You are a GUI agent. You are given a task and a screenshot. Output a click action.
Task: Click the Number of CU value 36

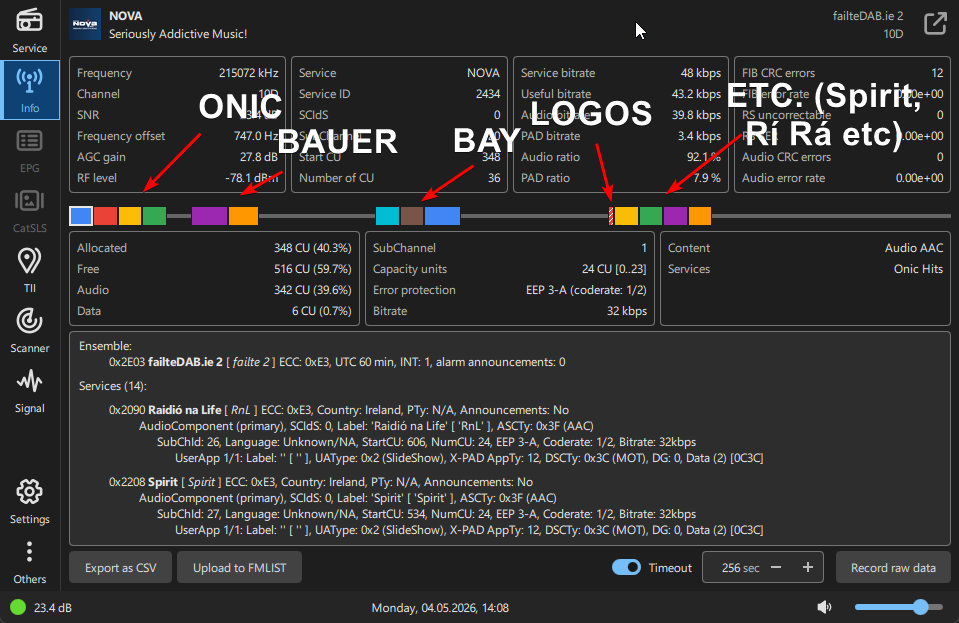[494, 178]
